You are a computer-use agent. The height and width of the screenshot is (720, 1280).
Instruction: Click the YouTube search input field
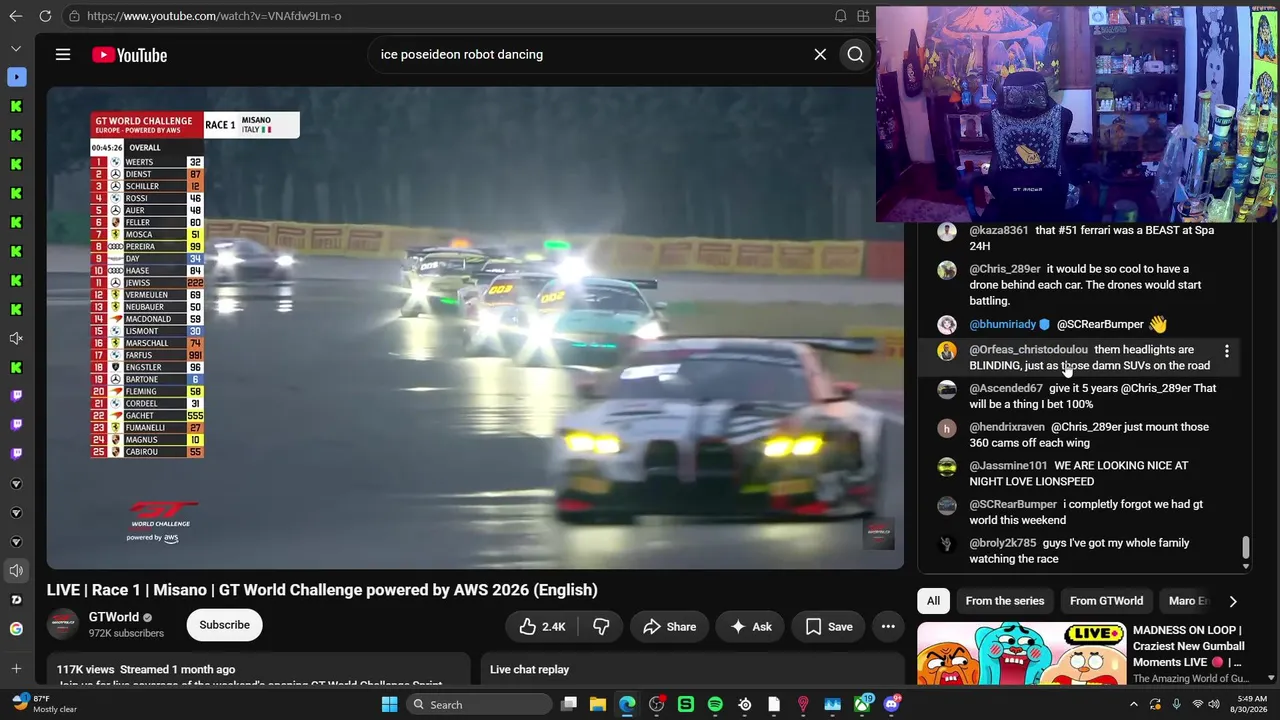click(x=590, y=55)
